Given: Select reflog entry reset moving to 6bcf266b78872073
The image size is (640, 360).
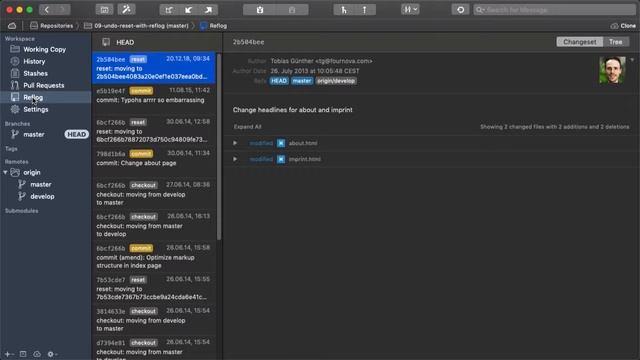Looking at the screenshot, I should tap(153, 131).
